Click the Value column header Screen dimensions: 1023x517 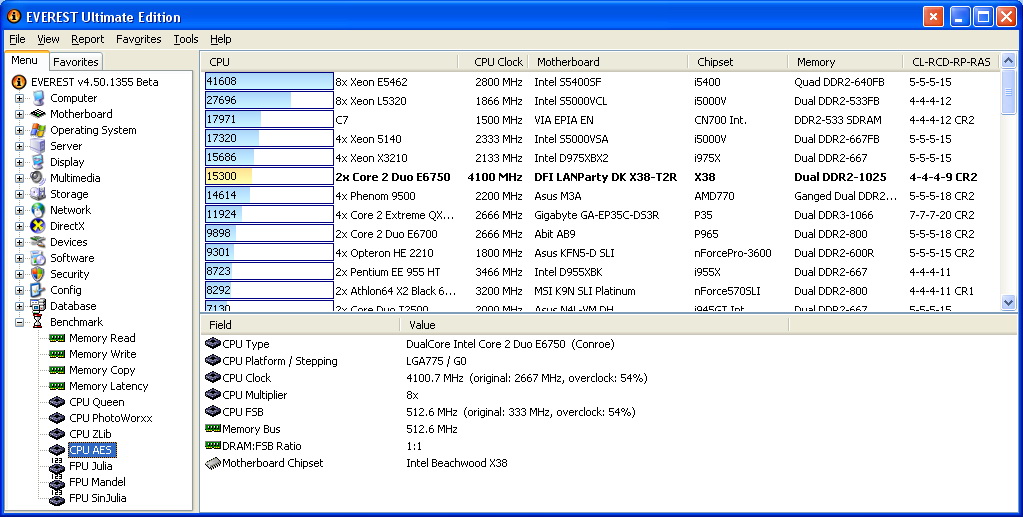point(594,324)
